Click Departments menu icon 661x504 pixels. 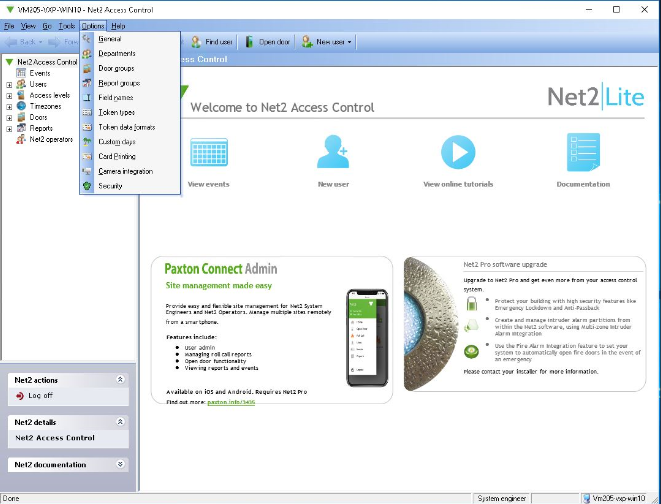click(87, 54)
